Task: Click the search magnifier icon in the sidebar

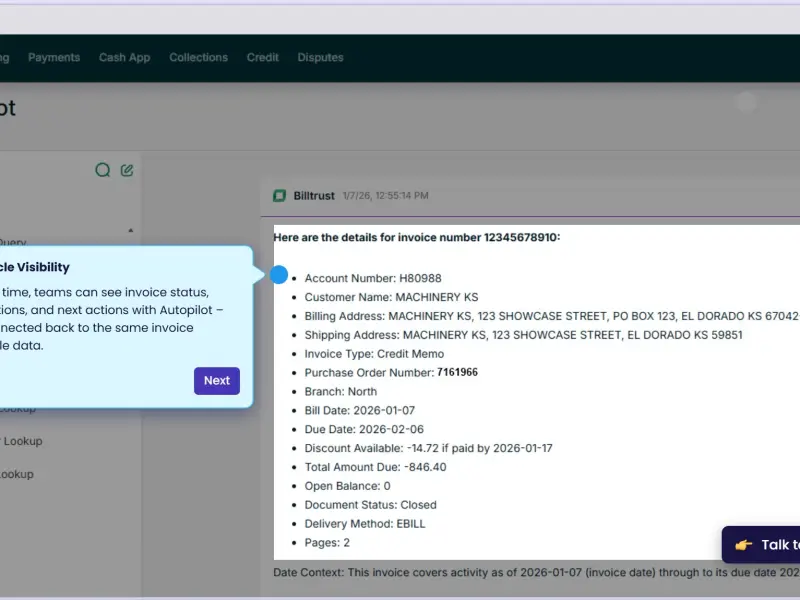Action: [x=103, y=170]
